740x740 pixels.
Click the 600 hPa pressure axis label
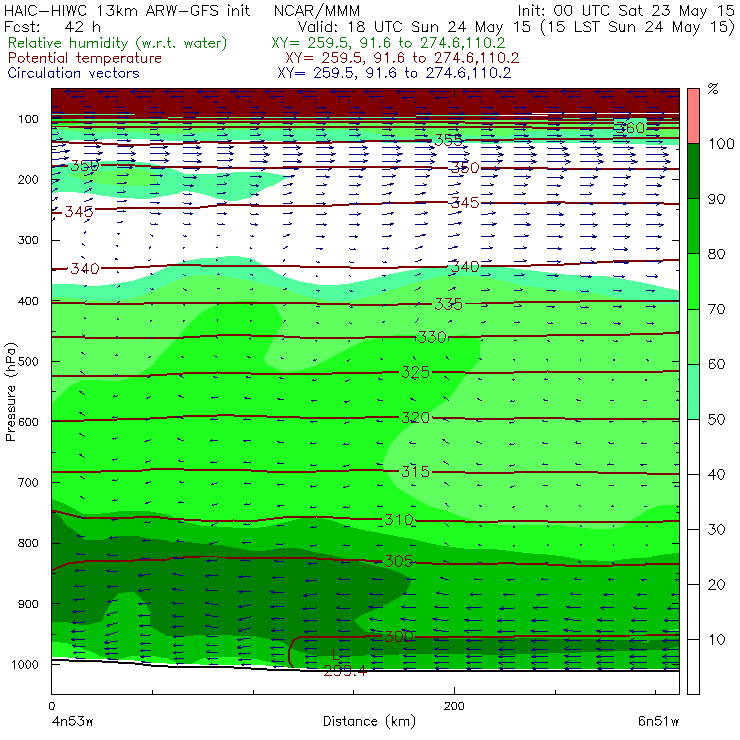pyautogui.click(x=28, y=421)
